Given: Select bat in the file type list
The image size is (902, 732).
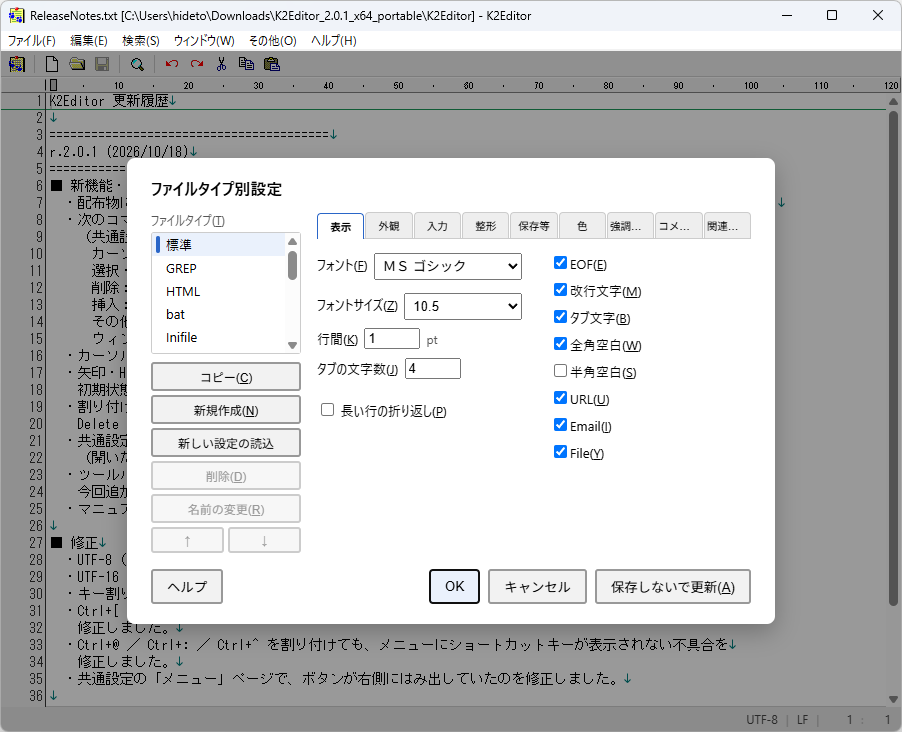Looking at the screenshot, I should (x=219, y=314).
